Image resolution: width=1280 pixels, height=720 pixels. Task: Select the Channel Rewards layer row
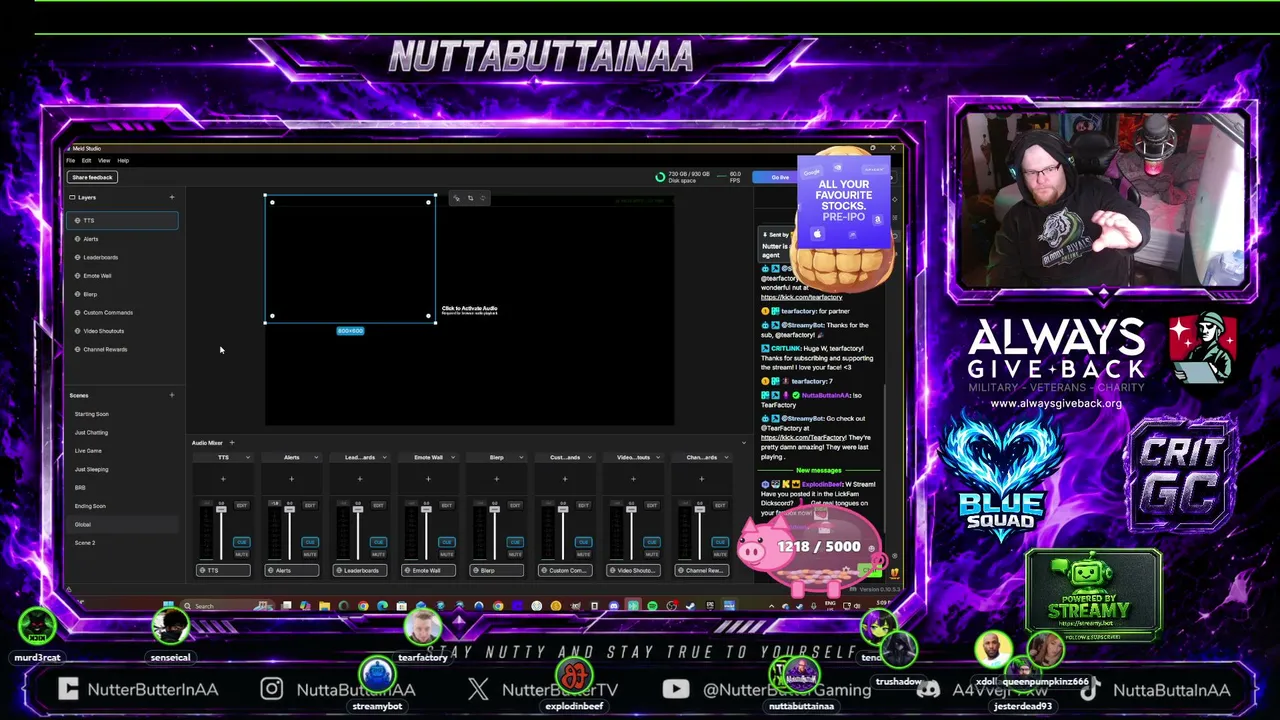click(x=122, y=349)
